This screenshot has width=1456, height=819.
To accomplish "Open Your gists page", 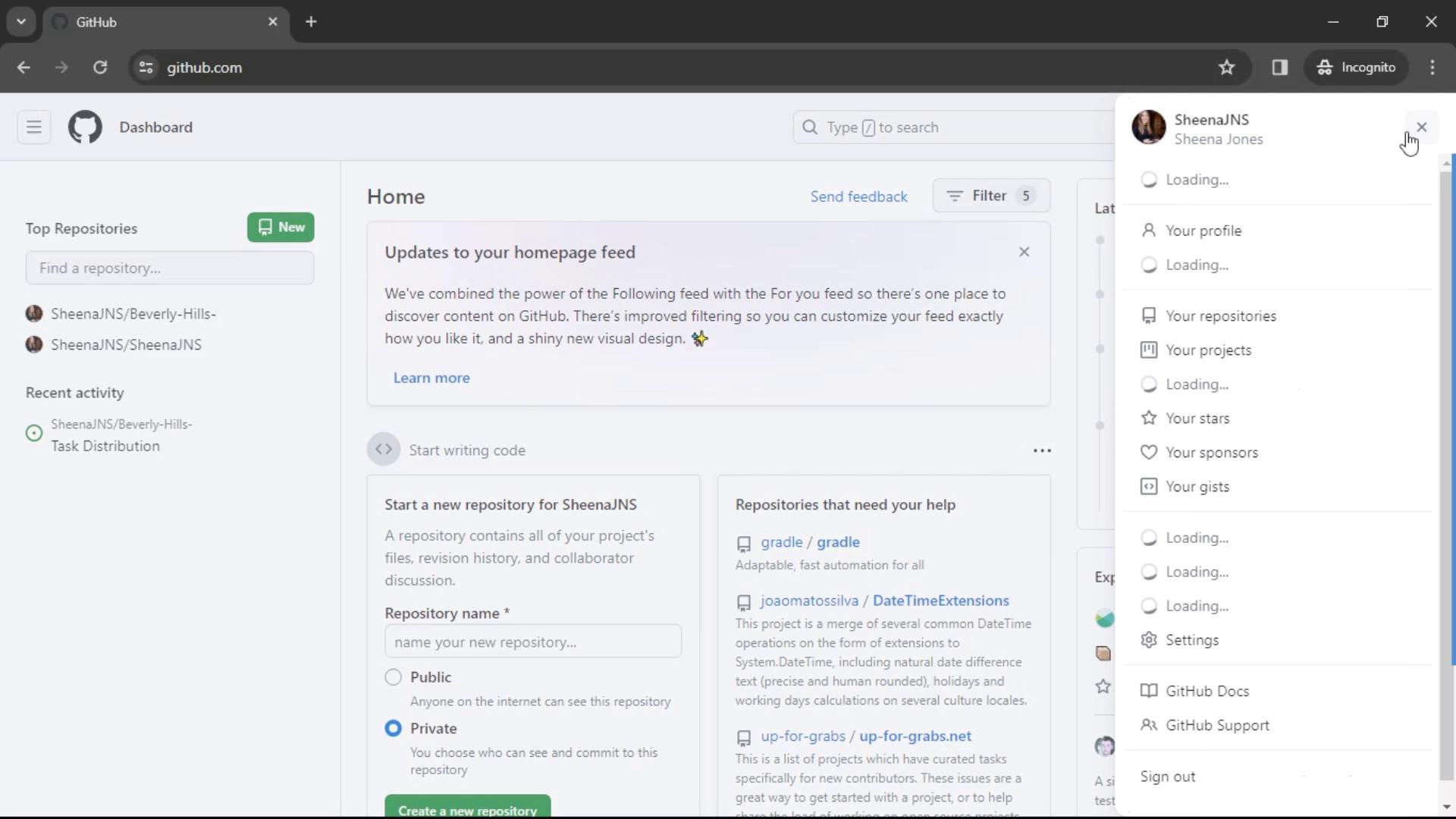I will pos(1197,486).
